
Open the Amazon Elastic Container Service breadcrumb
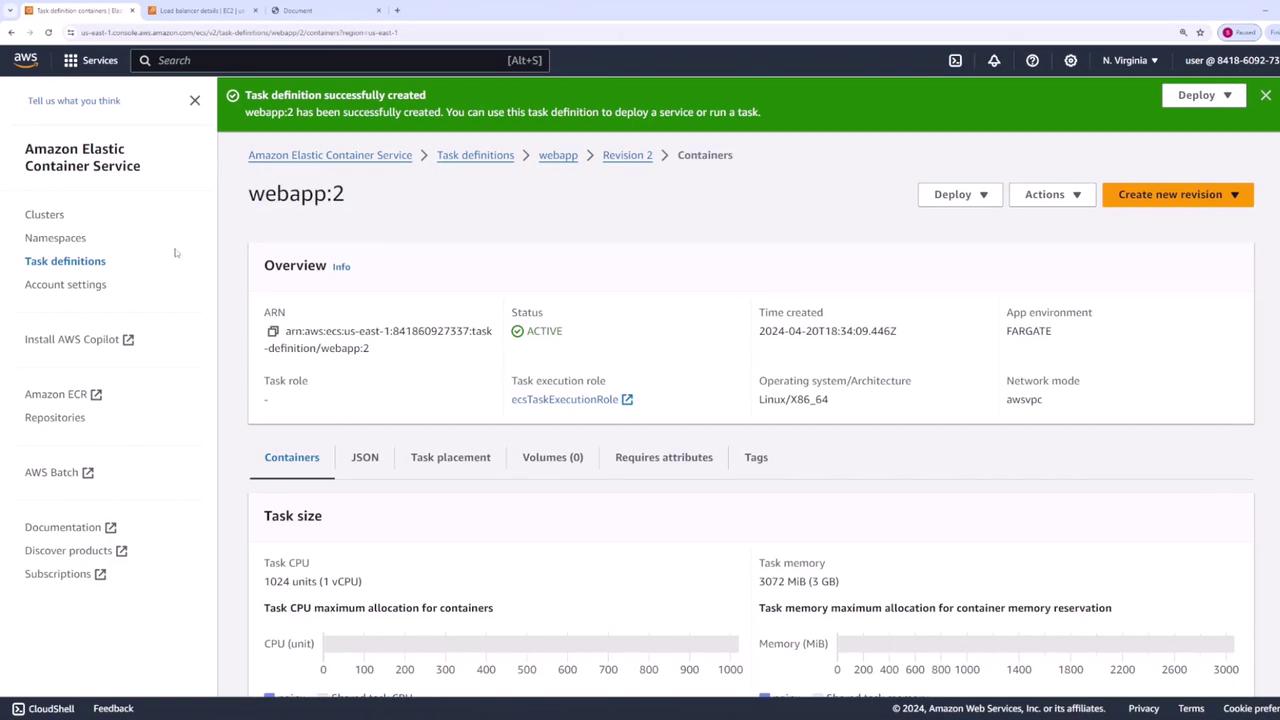330,155
